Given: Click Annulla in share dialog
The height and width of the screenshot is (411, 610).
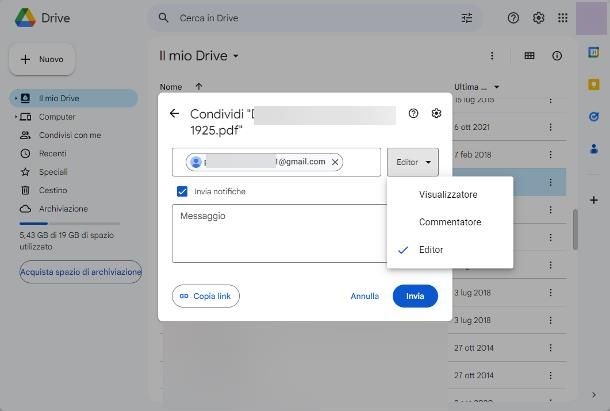Looking at the screenshot, I should pyautogui.click(x=365, y=296).
